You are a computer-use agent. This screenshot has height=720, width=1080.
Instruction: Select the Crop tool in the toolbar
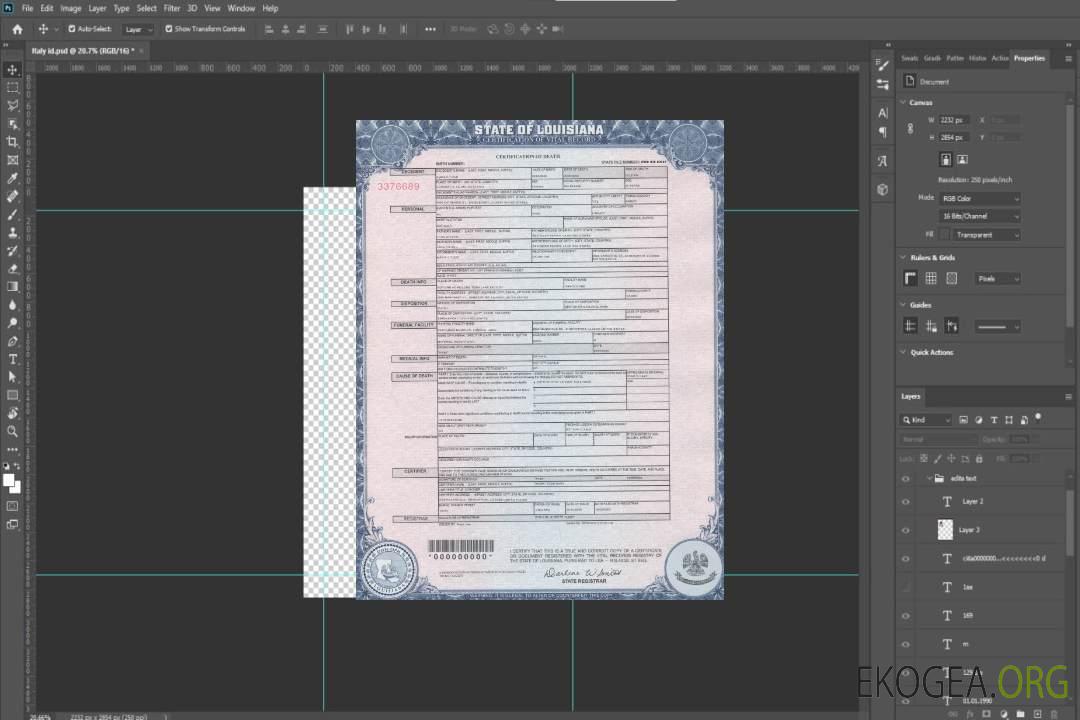[13, 142]
